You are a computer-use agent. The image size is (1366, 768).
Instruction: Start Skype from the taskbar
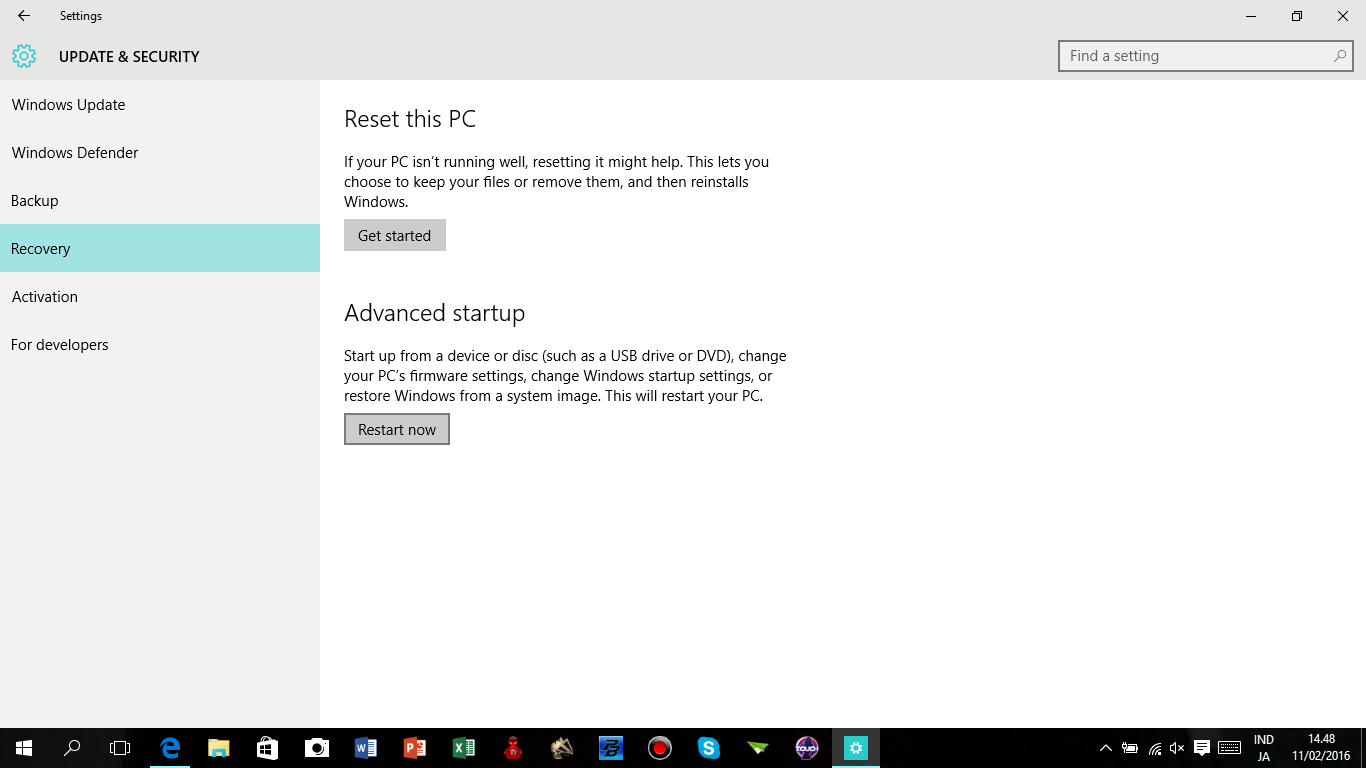tap(709, 747)
